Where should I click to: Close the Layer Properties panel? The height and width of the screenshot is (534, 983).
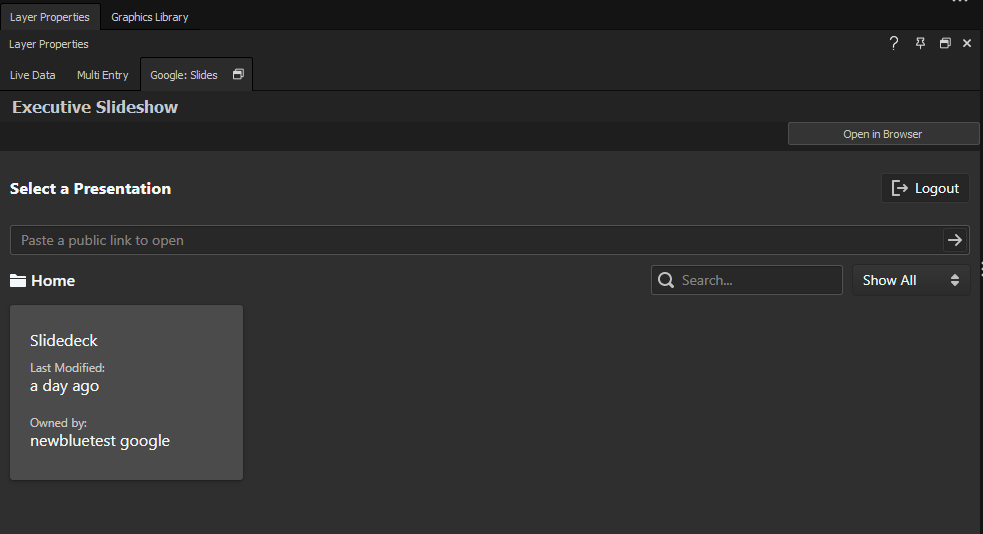[967, 43]
